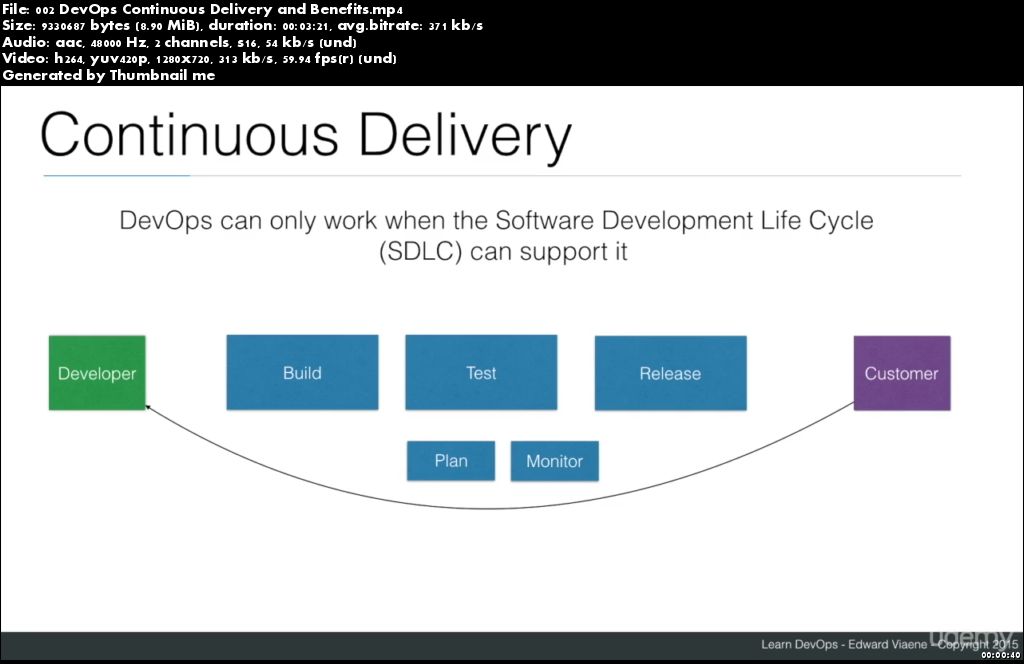Click the file name line in header

[x=202, y=9]
